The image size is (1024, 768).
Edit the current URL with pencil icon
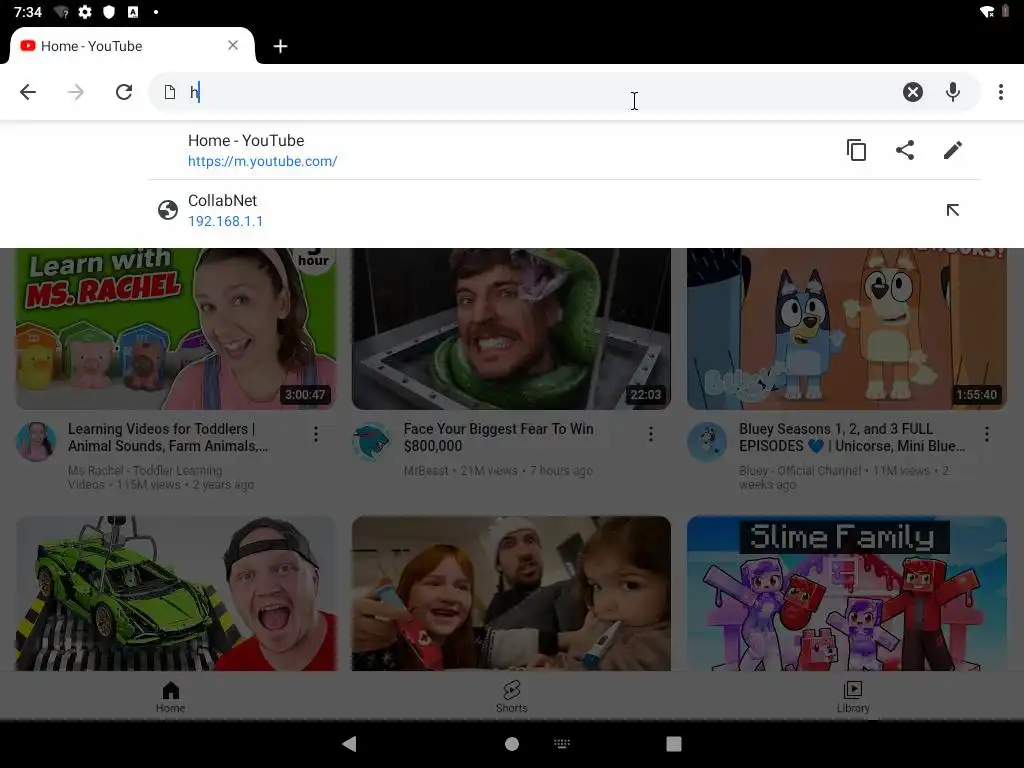(953, 150)
